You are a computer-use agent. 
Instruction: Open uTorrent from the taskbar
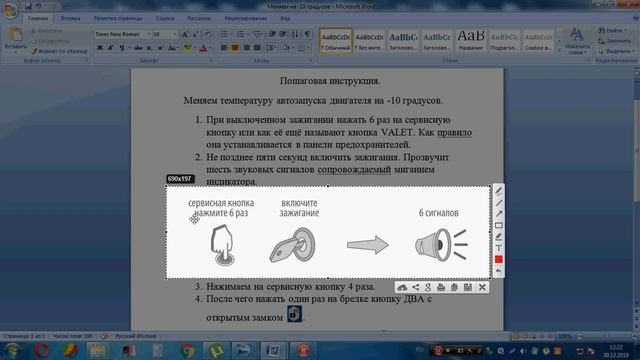click(x=216, y=350)
